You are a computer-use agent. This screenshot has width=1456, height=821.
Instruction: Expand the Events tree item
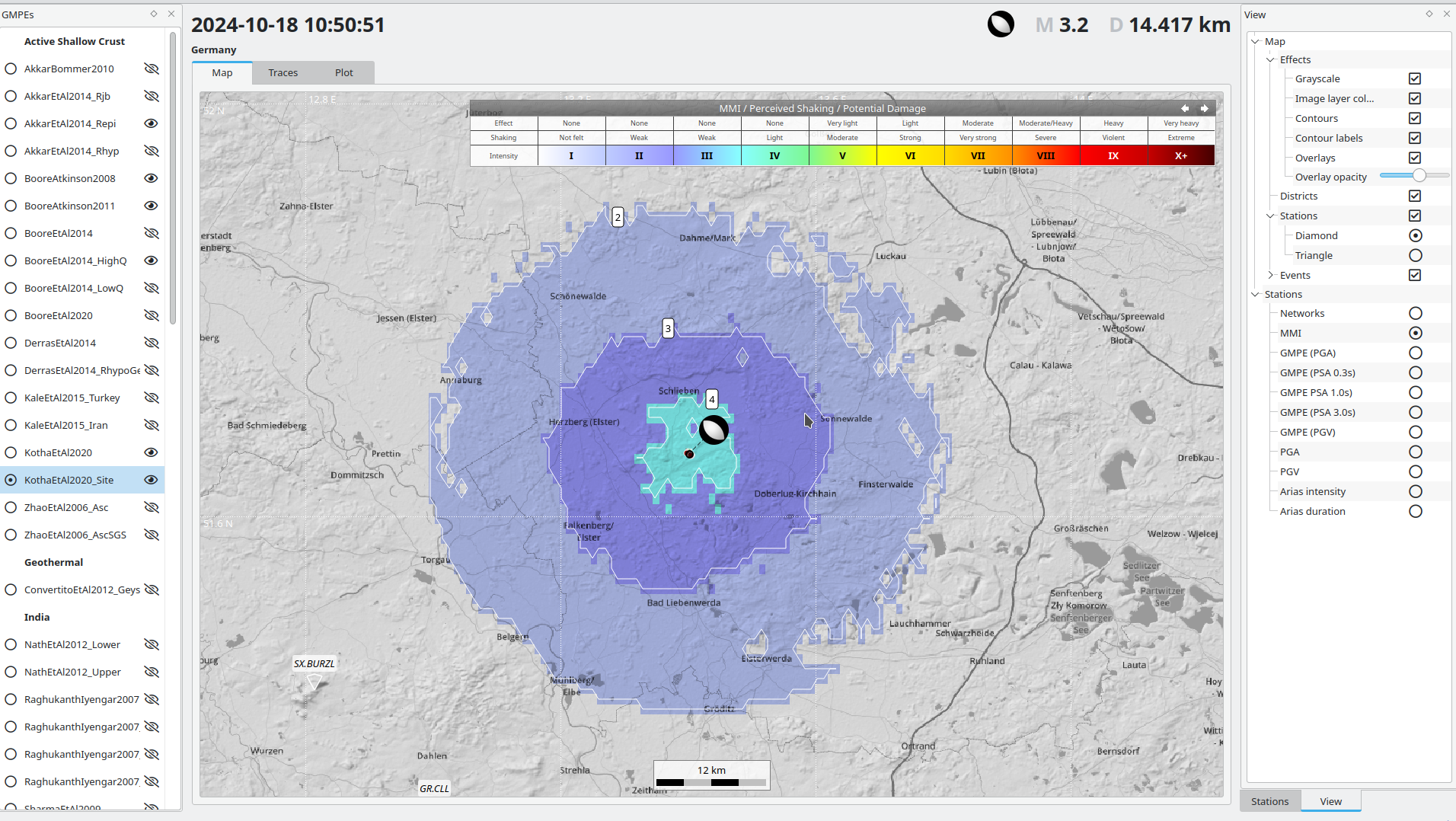tap(1270, 275)
